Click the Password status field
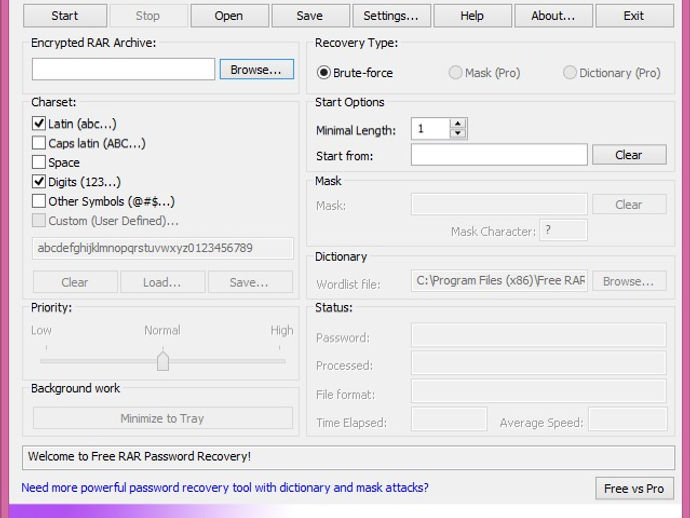Viewport: 690px width, 518px height. tap(539, 335)
